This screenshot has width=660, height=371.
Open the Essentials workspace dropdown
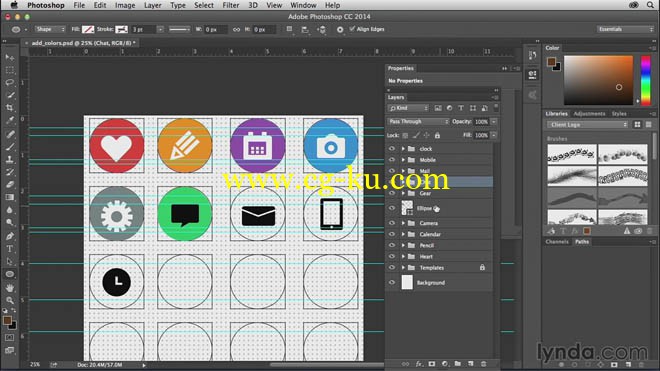click(x=625, y=29)
